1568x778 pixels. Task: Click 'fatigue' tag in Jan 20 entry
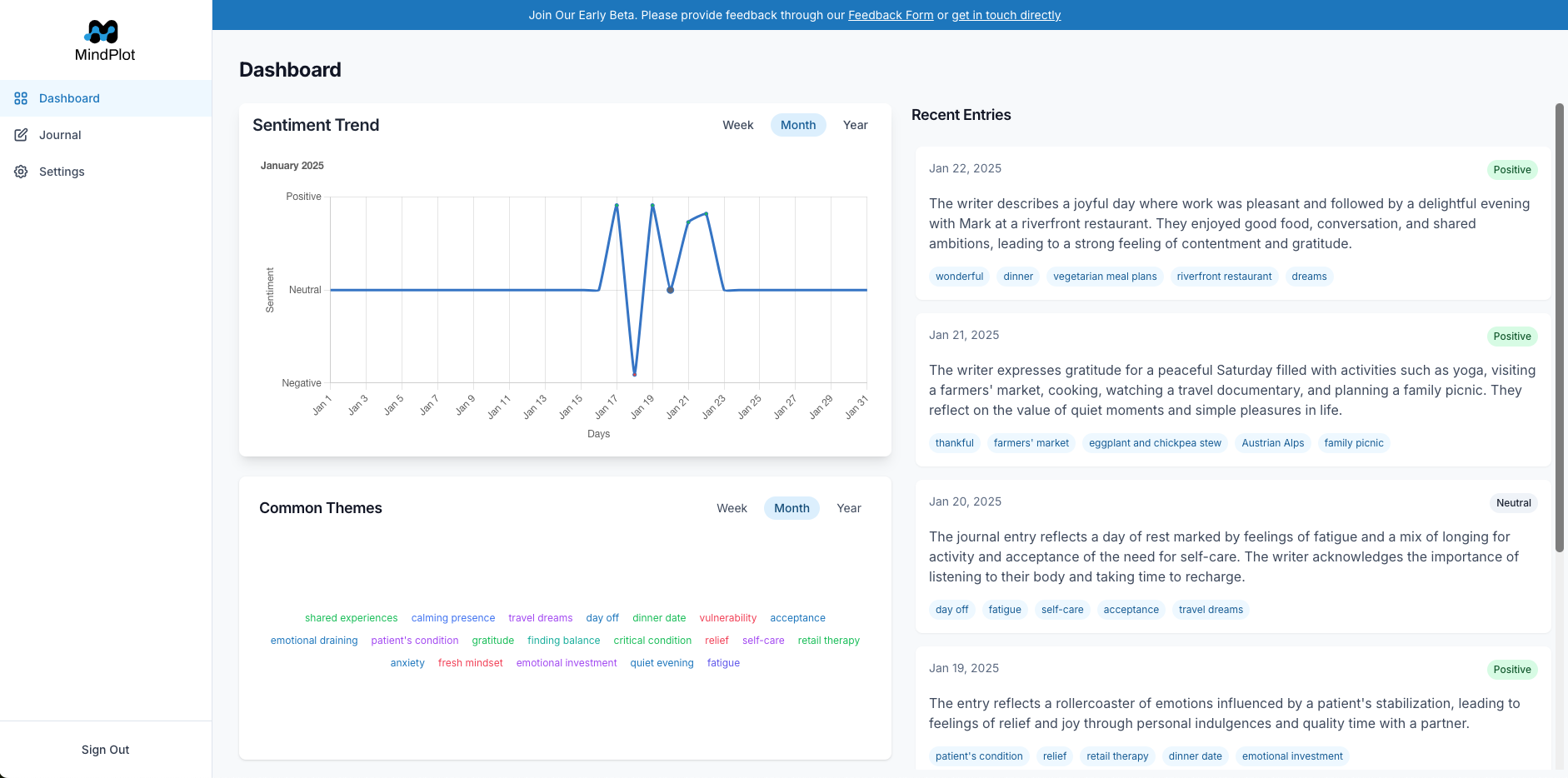click(x=1005, y=610)
